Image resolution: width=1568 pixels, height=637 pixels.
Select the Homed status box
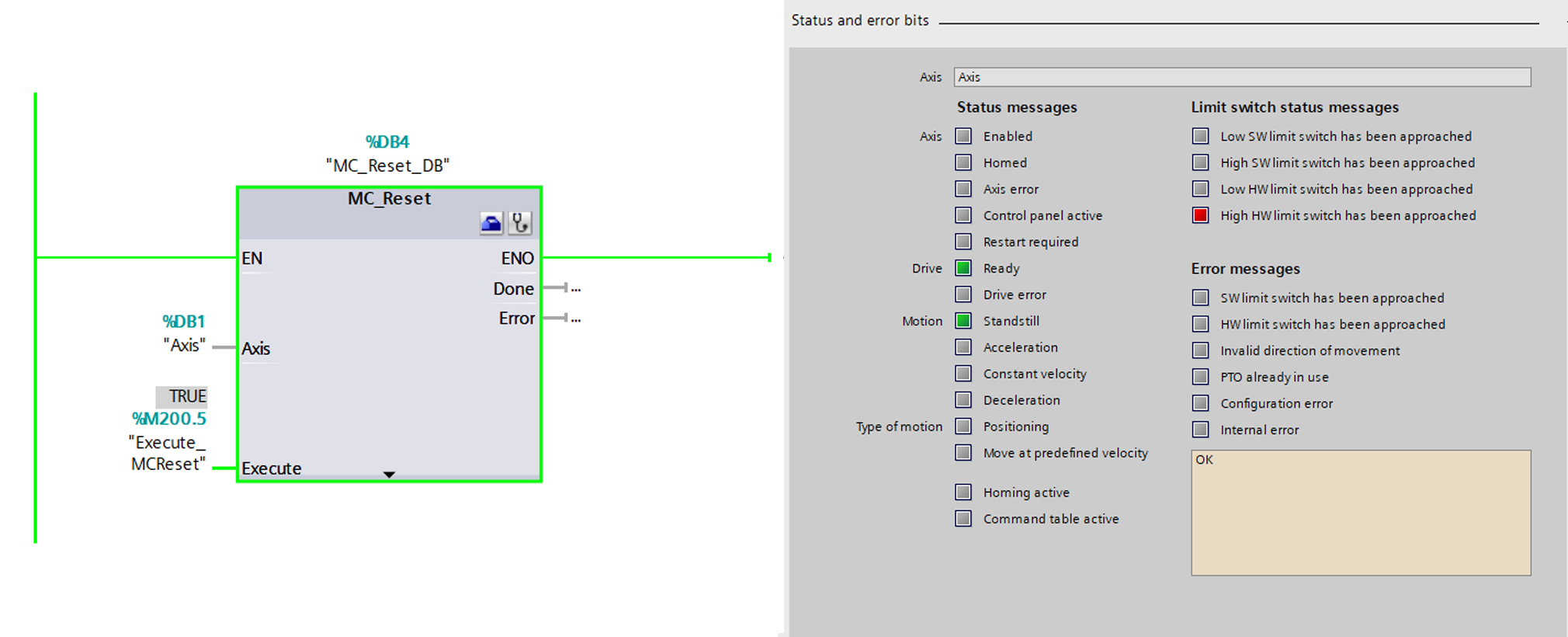[963, 162]
